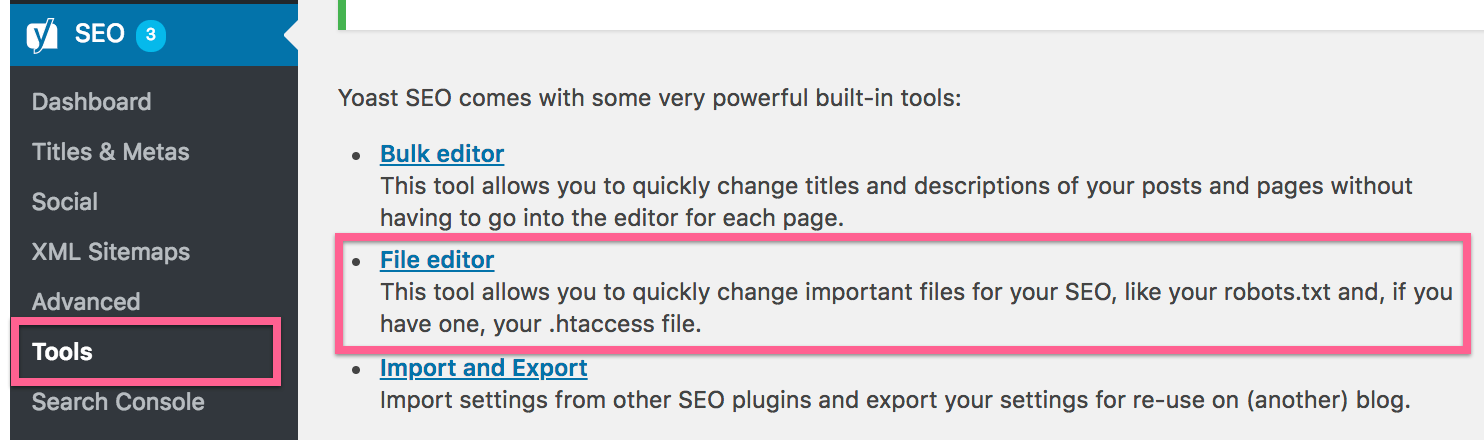Screen dimensions: 1484x440
Task: Open the Bulk editor link
Action: click(x=442, y=154)
